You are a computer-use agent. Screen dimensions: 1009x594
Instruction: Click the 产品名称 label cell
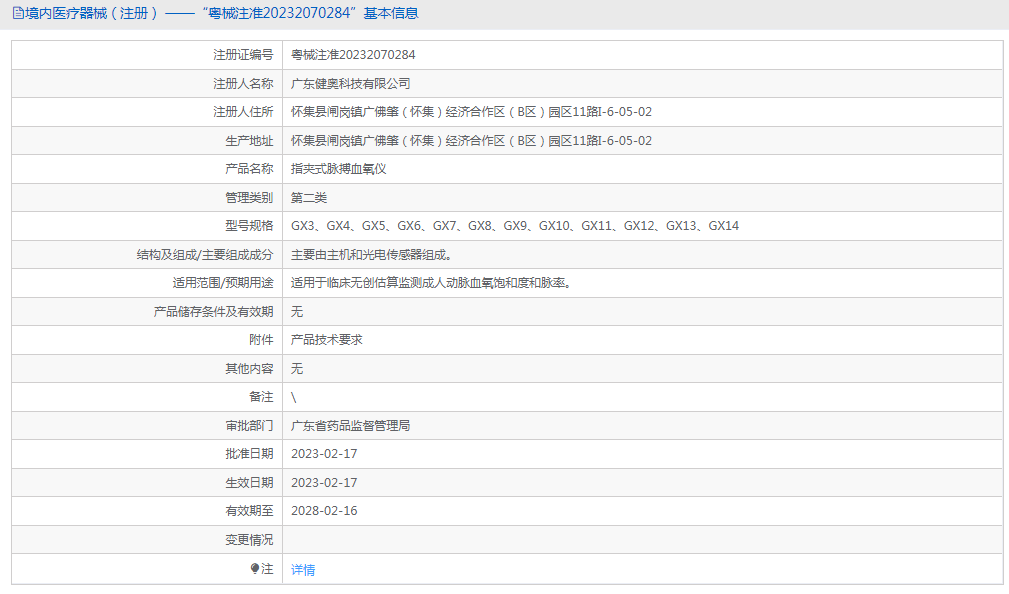coord(147,169)
